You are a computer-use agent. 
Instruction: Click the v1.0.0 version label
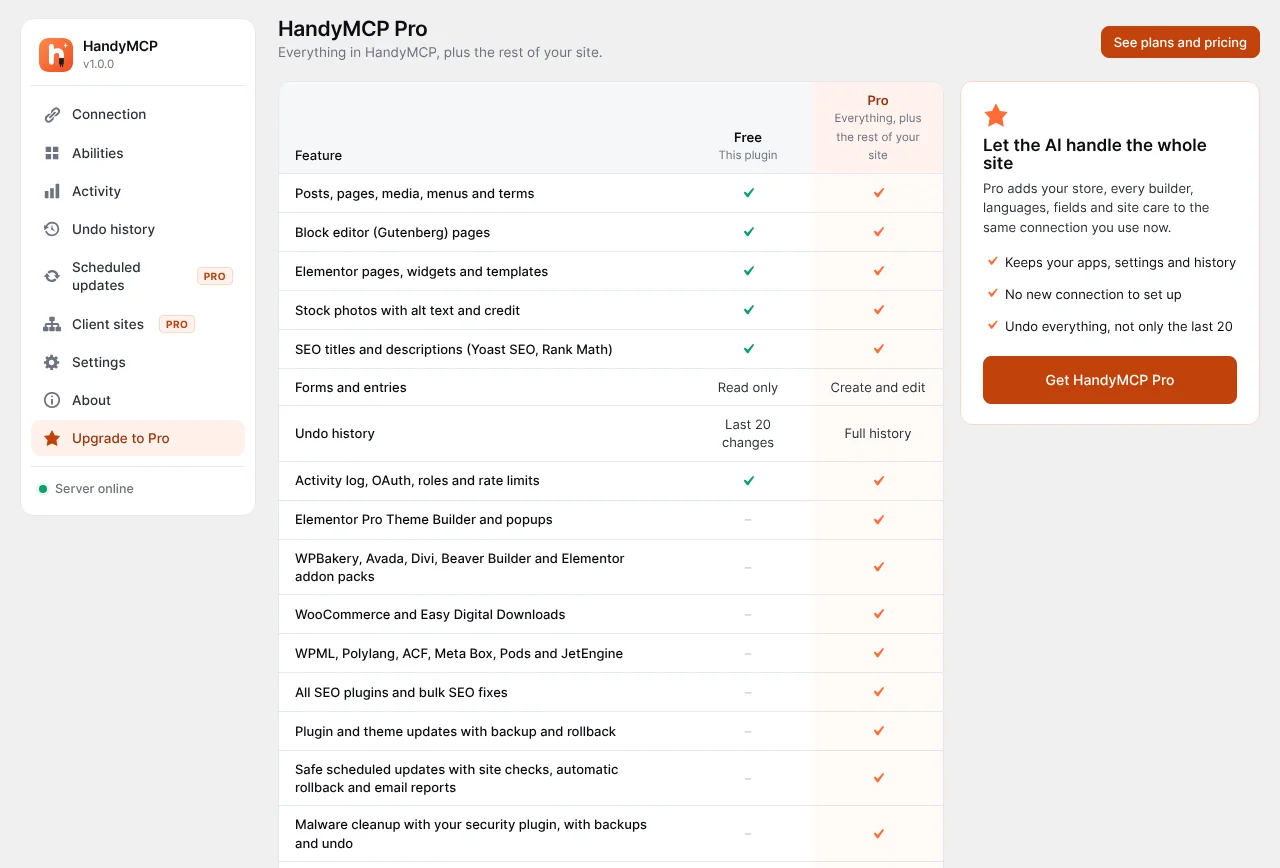[99, 64]
